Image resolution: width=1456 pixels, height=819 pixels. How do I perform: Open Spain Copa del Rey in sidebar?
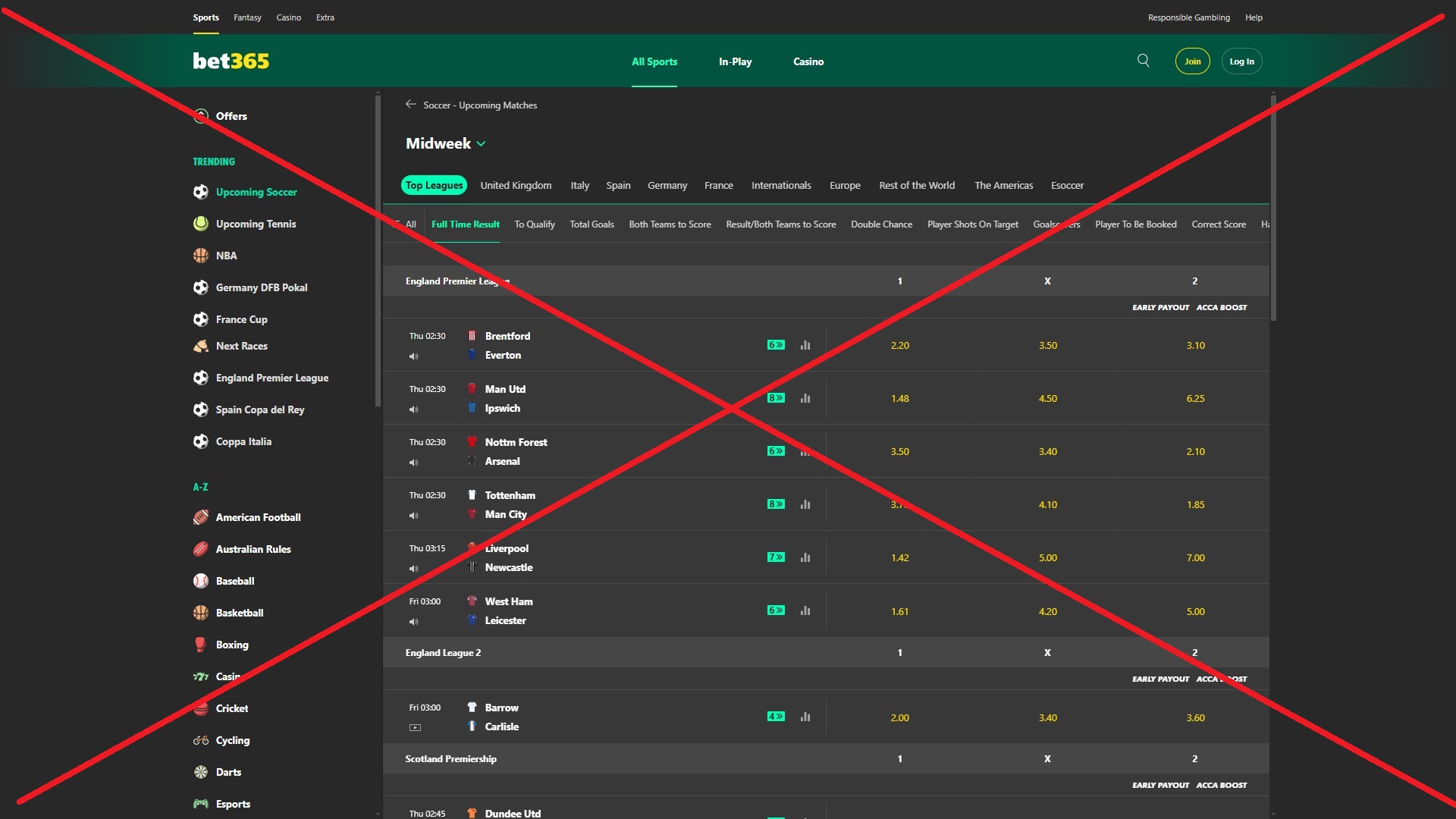click(260, 409)
